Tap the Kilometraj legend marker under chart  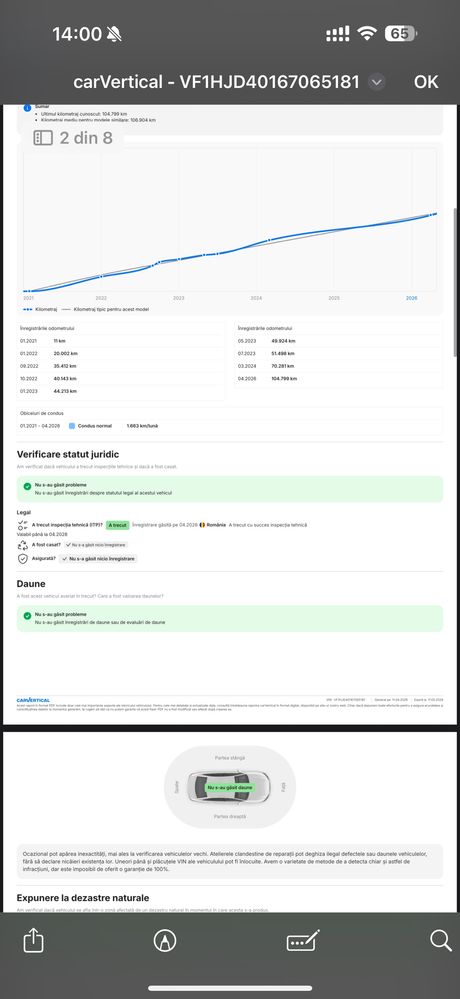pyautogui.click(x=27, y=309)
